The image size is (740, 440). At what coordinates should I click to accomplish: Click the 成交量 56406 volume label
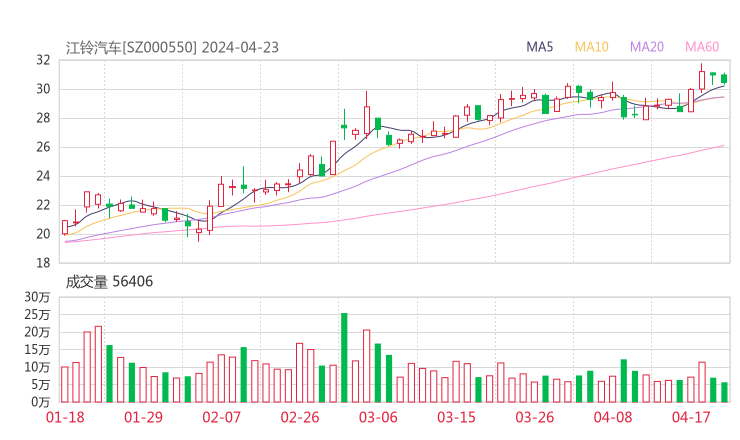tap(109, 282)
